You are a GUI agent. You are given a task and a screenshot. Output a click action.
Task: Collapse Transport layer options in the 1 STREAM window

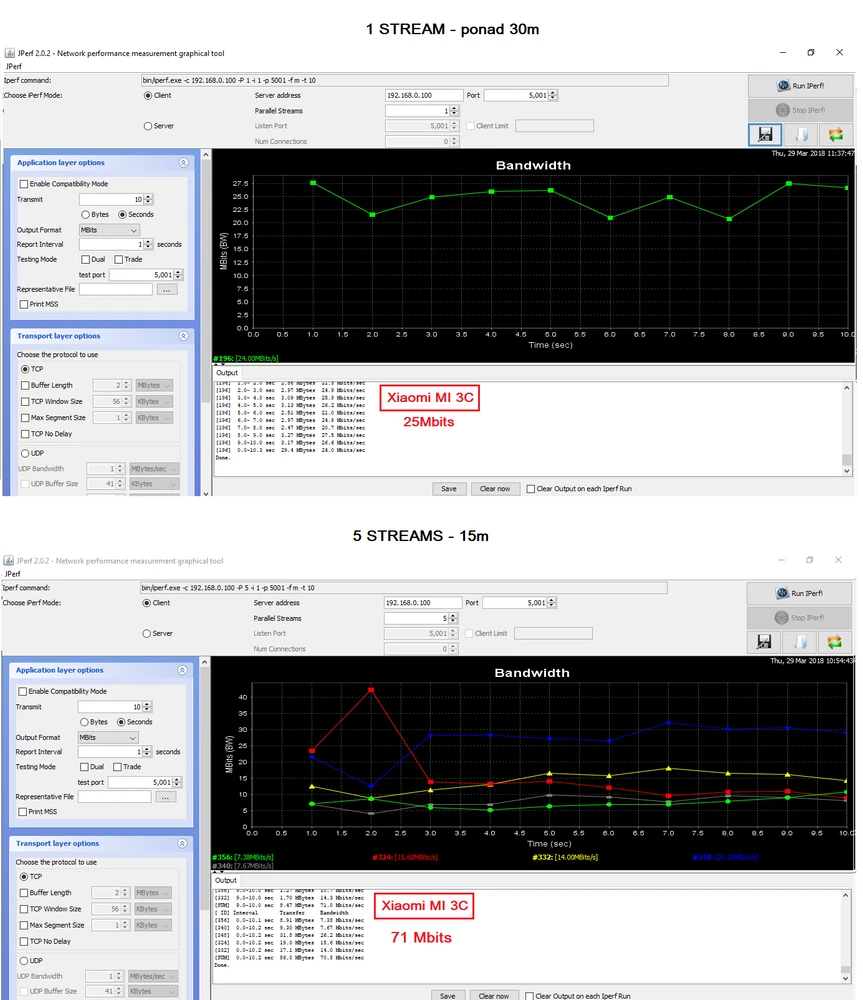[183, 336]
